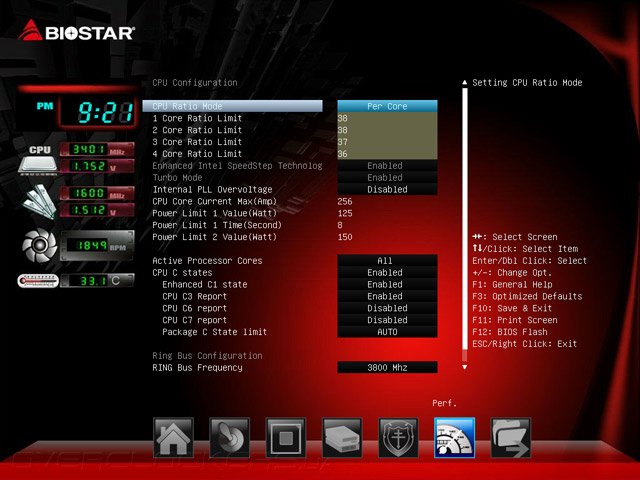
Task: Click scrollbar up arrow in settings list
Action: pos(464,82)
